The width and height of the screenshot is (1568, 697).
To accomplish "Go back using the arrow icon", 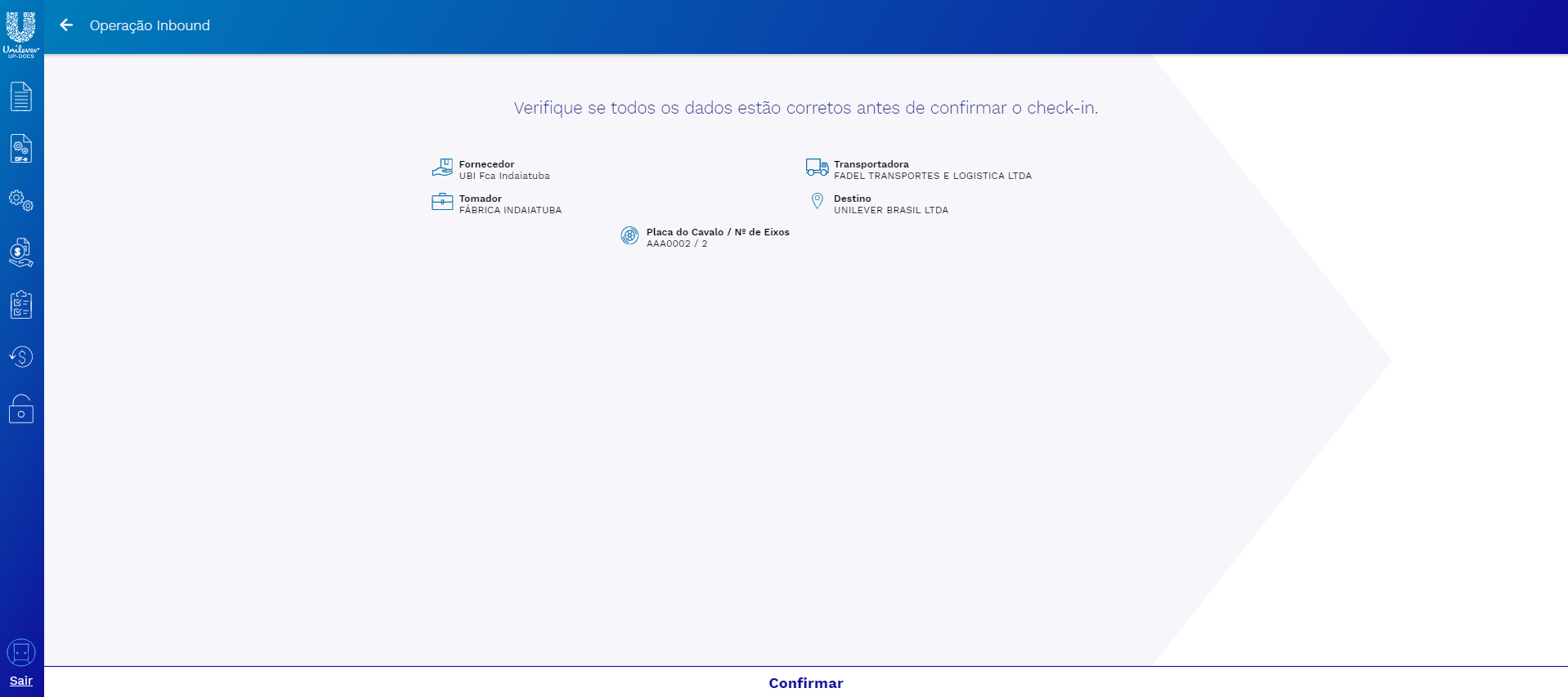I will [66, 25].
